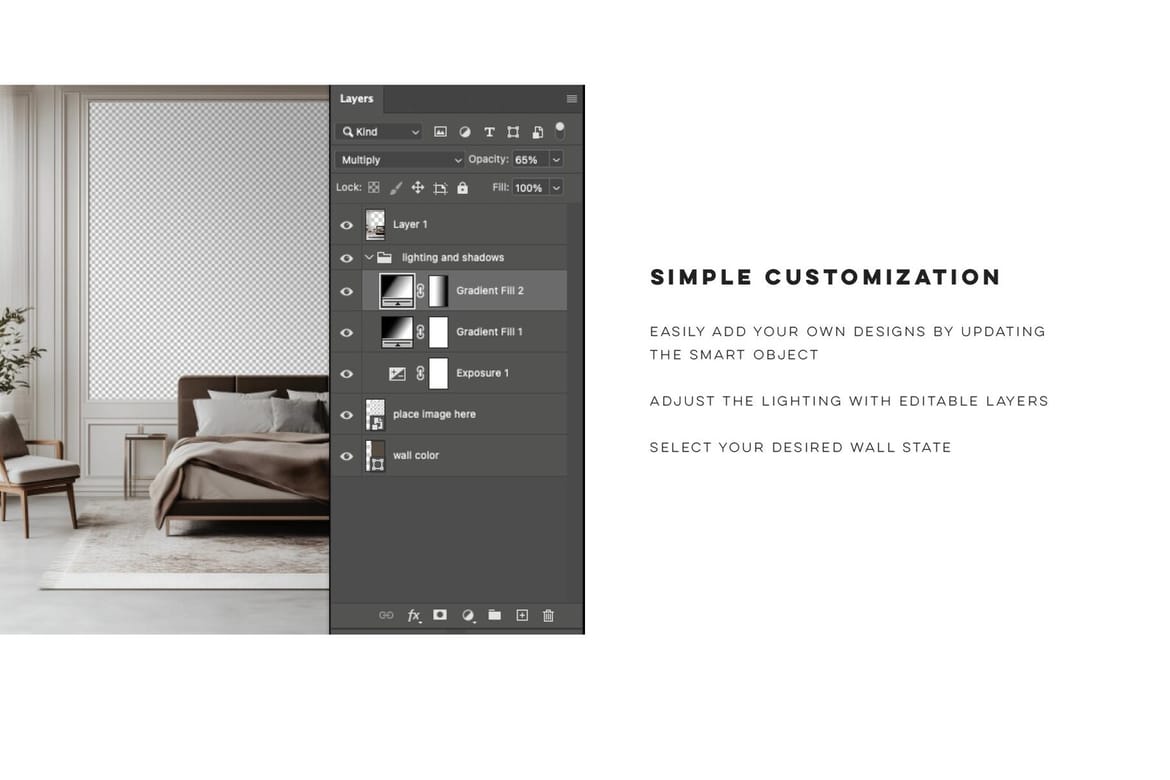Select Gradient Fill 1 gradient thumbnail

tap(397, 331)
